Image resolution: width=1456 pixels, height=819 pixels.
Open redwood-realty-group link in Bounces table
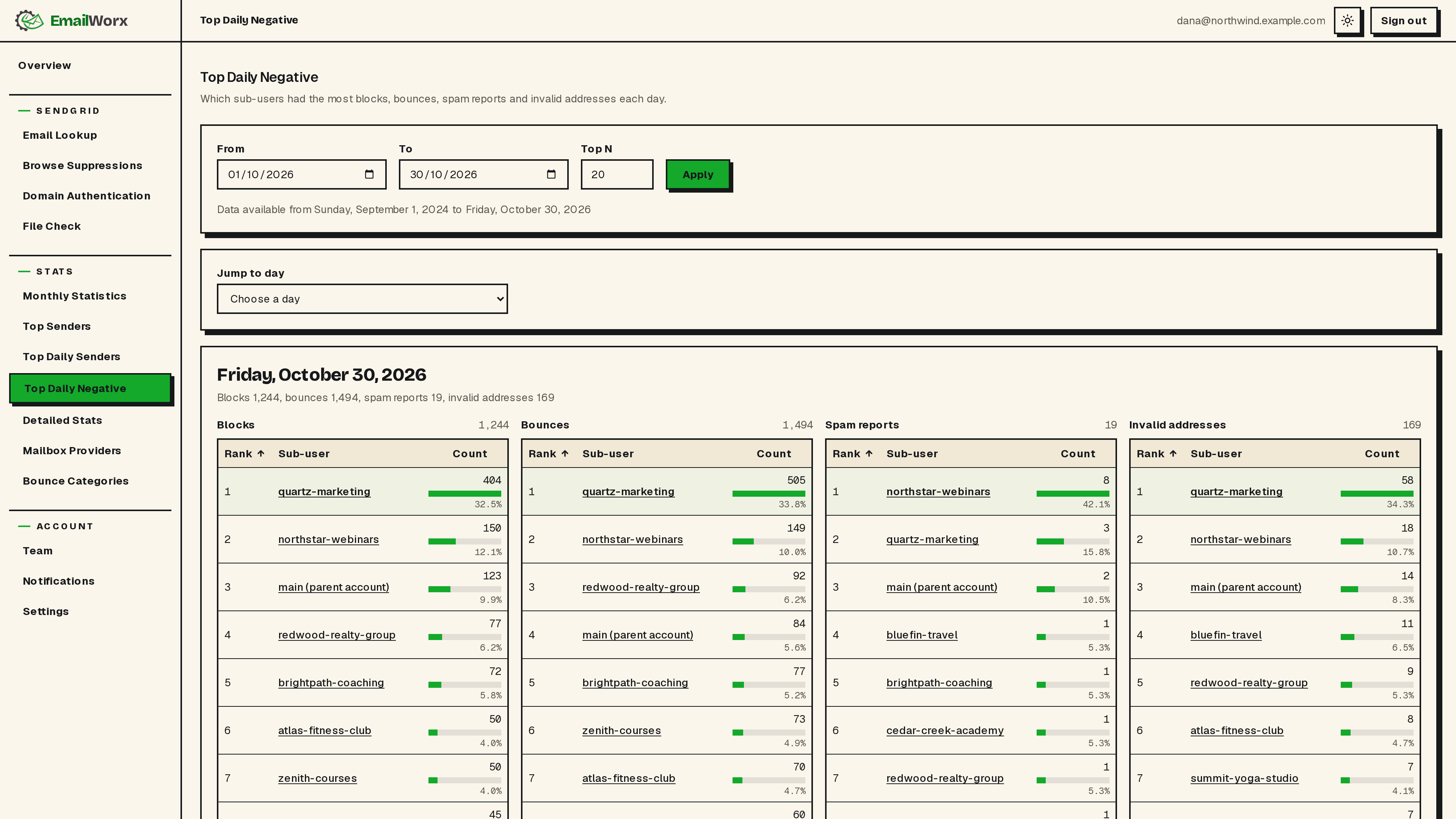point(641,587)
